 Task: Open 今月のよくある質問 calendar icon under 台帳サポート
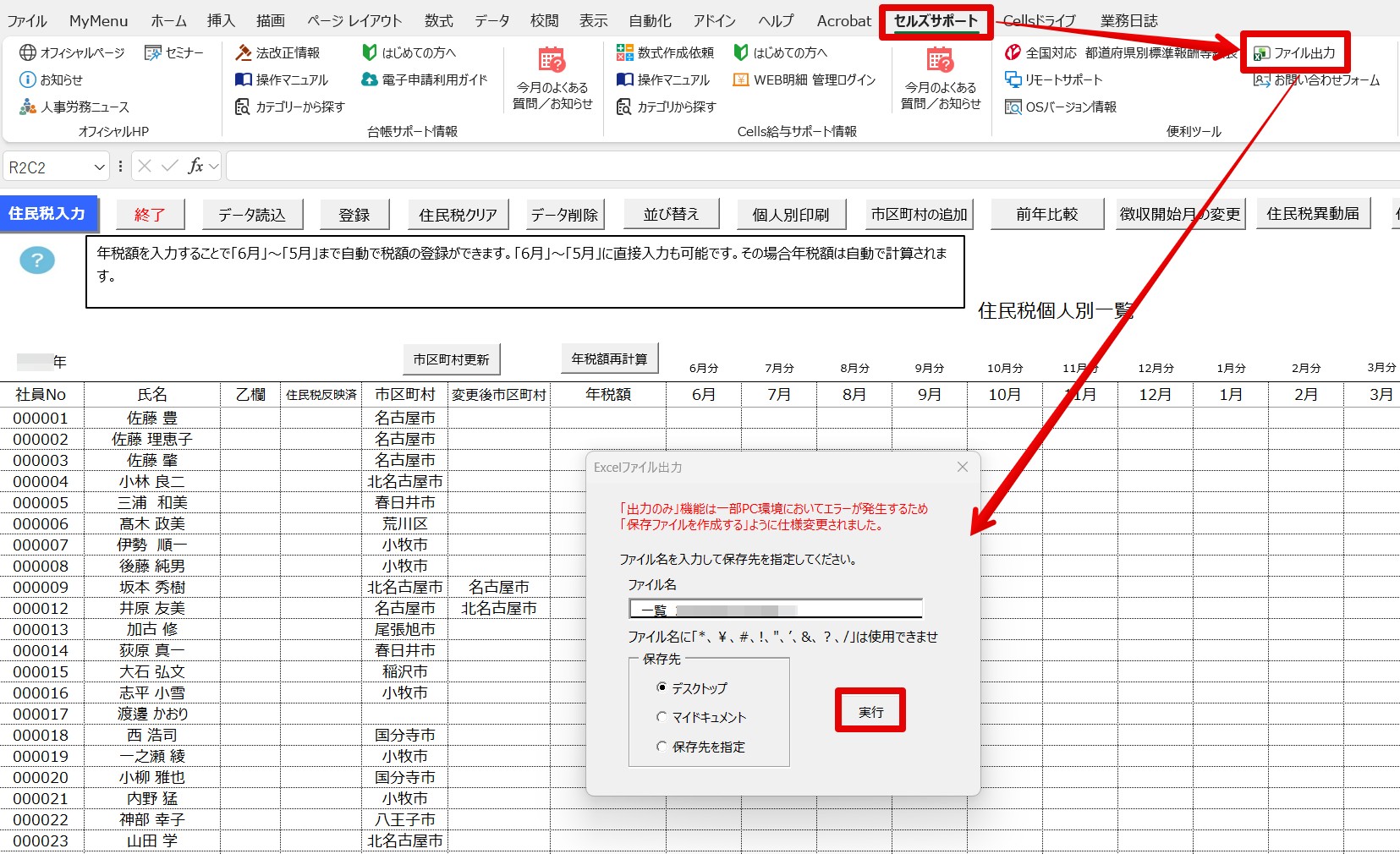pyautogui.click(x=552, y=60)
